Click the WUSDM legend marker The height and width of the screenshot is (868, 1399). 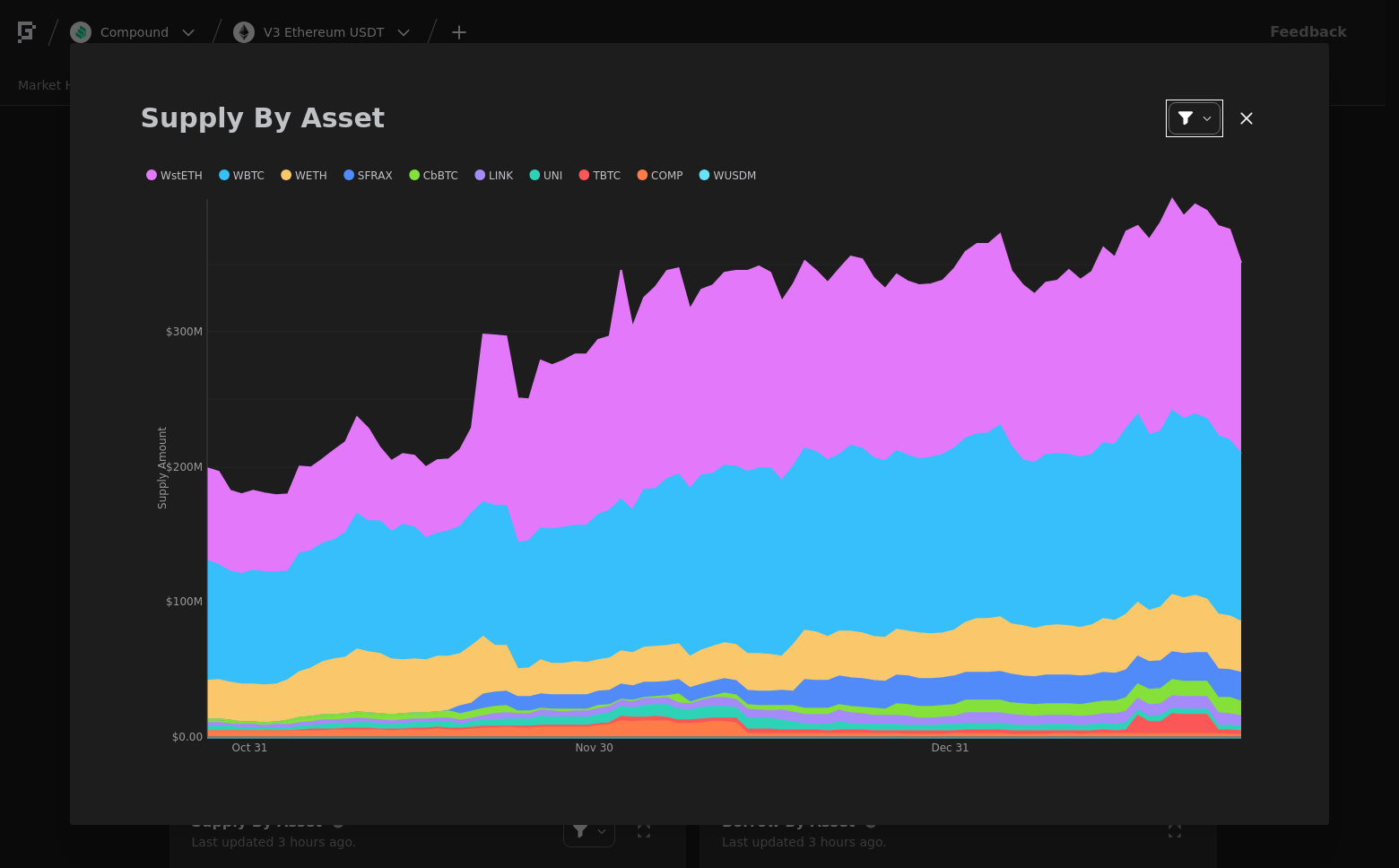704,176
